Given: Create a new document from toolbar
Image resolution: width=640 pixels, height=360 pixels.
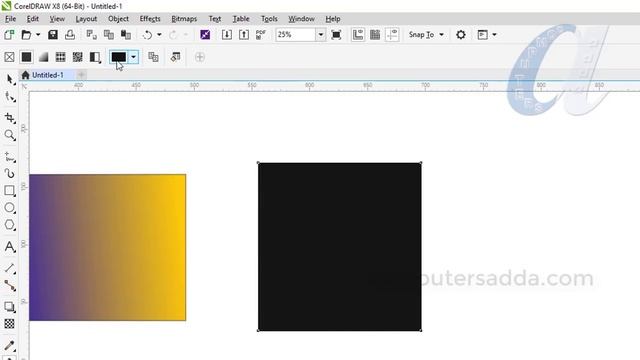Looking at the screenshot, I should point(9,35).
